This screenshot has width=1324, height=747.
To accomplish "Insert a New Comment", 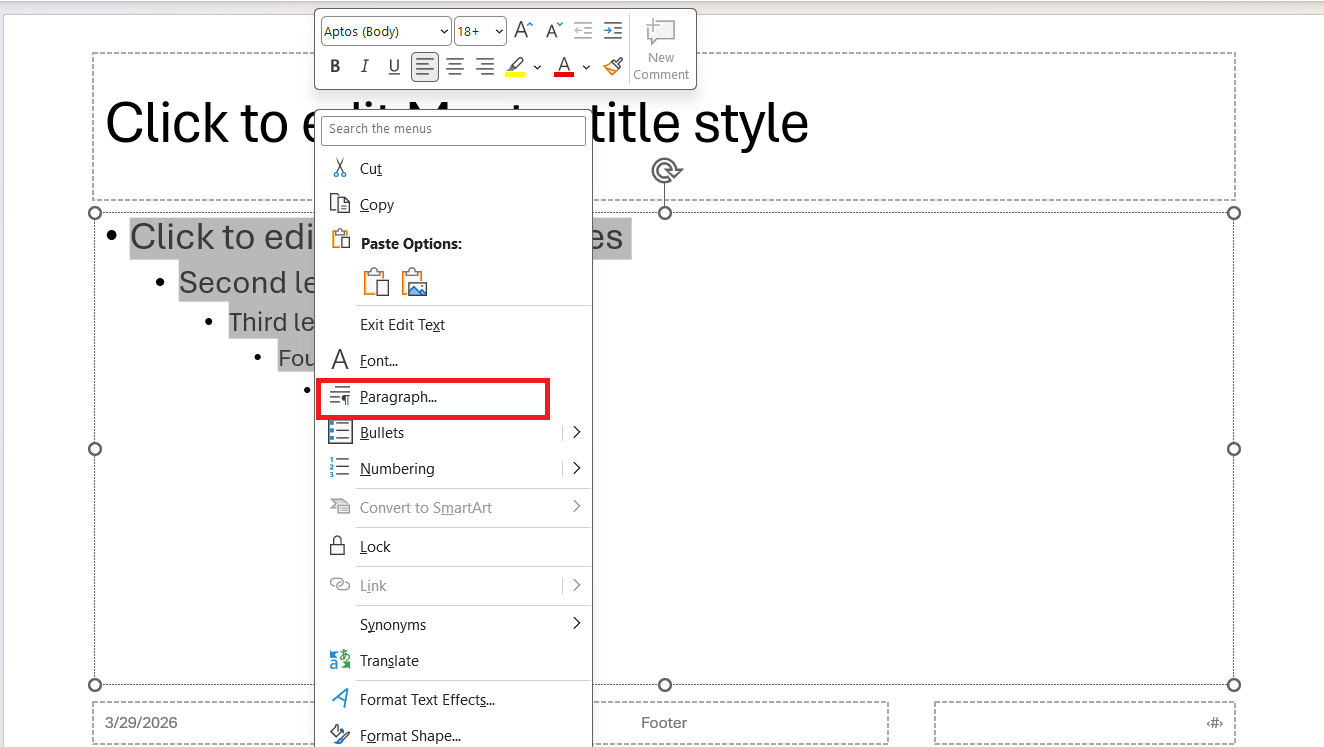I will coord(661,48).
